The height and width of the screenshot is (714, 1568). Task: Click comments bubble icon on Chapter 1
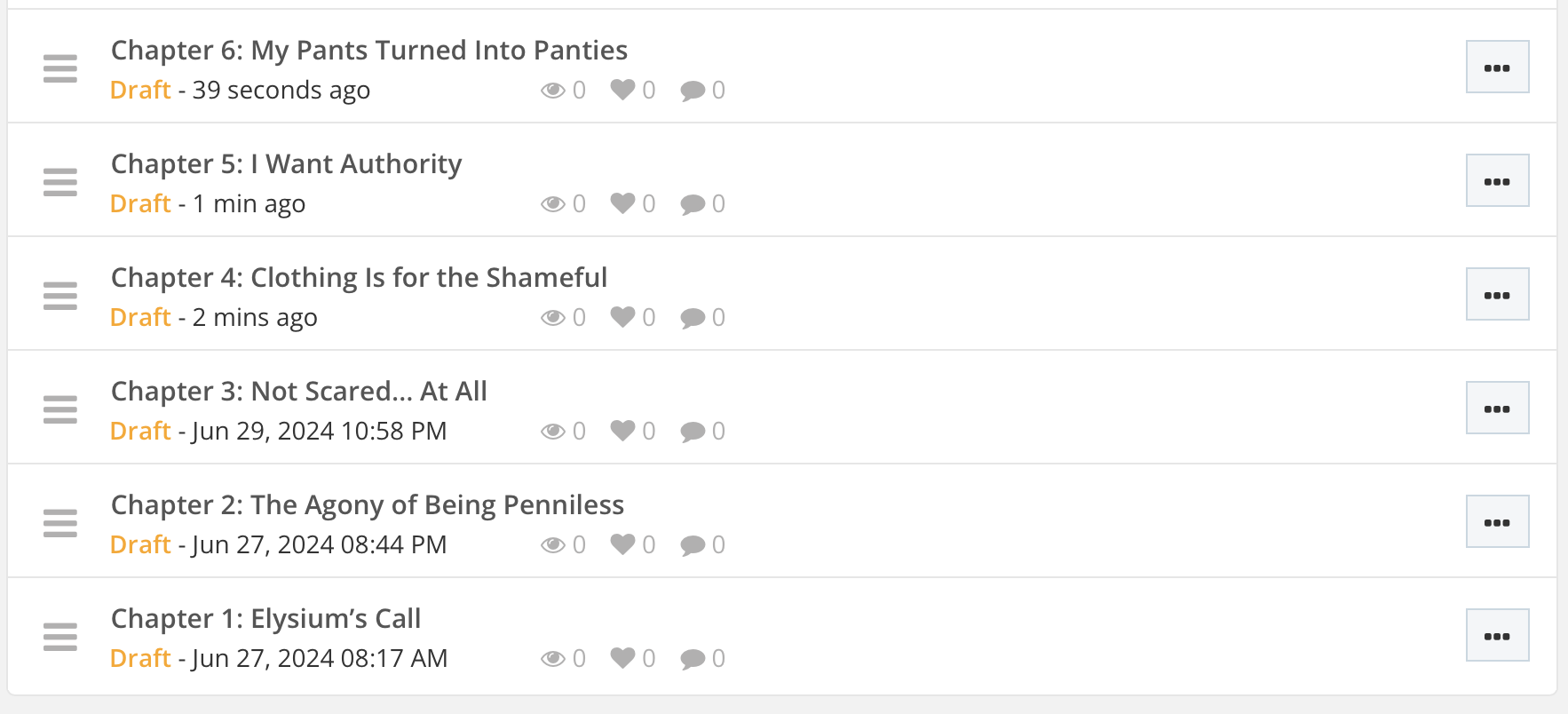coord(693,659)
